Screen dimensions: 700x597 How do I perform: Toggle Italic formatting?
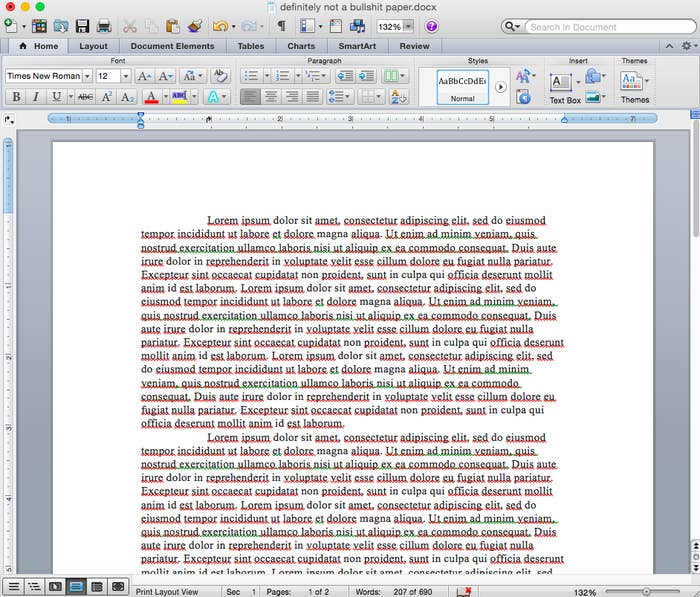[x=36, y=96]
